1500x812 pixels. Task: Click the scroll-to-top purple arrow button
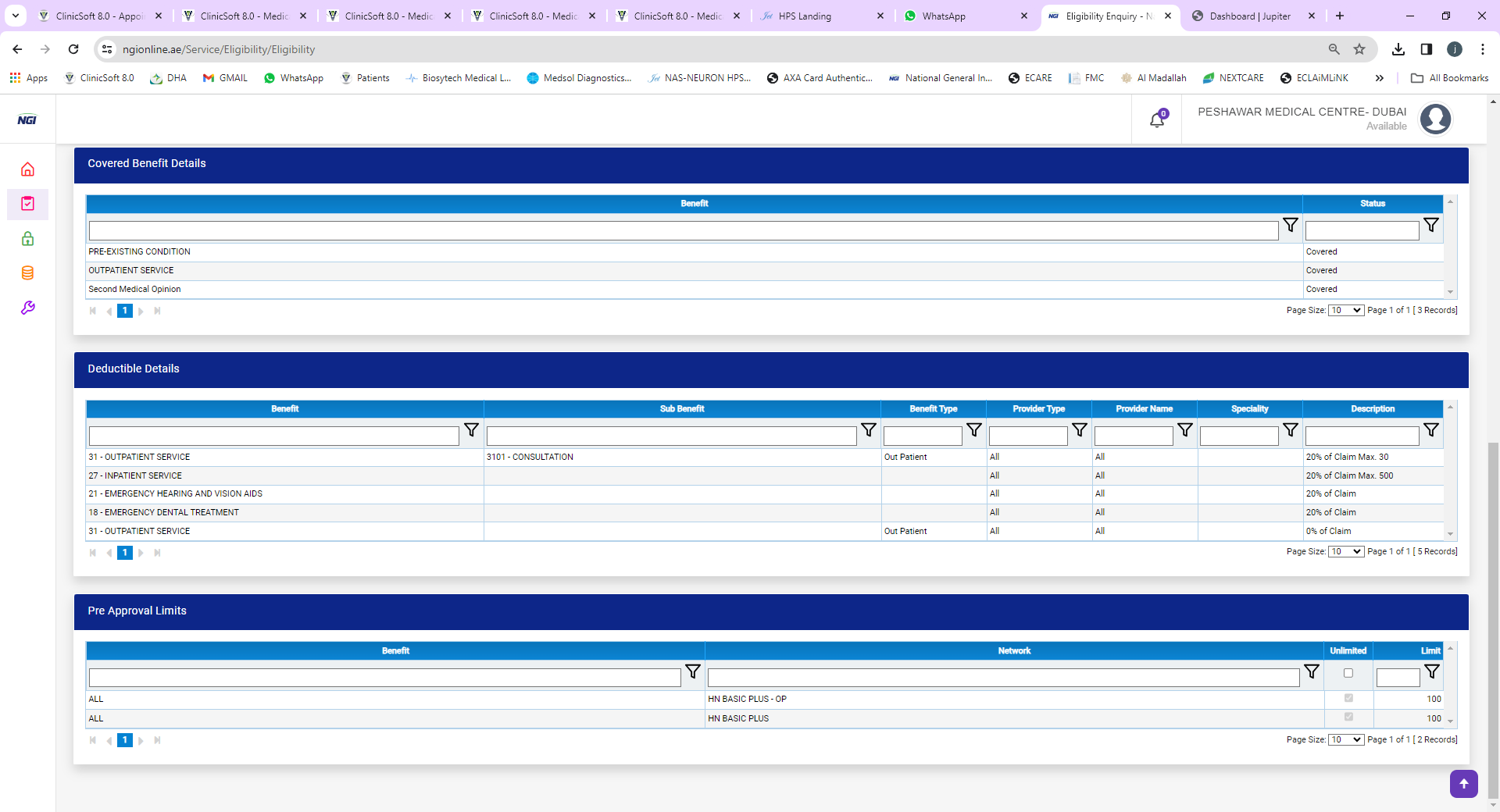[x=1463, y=784]
